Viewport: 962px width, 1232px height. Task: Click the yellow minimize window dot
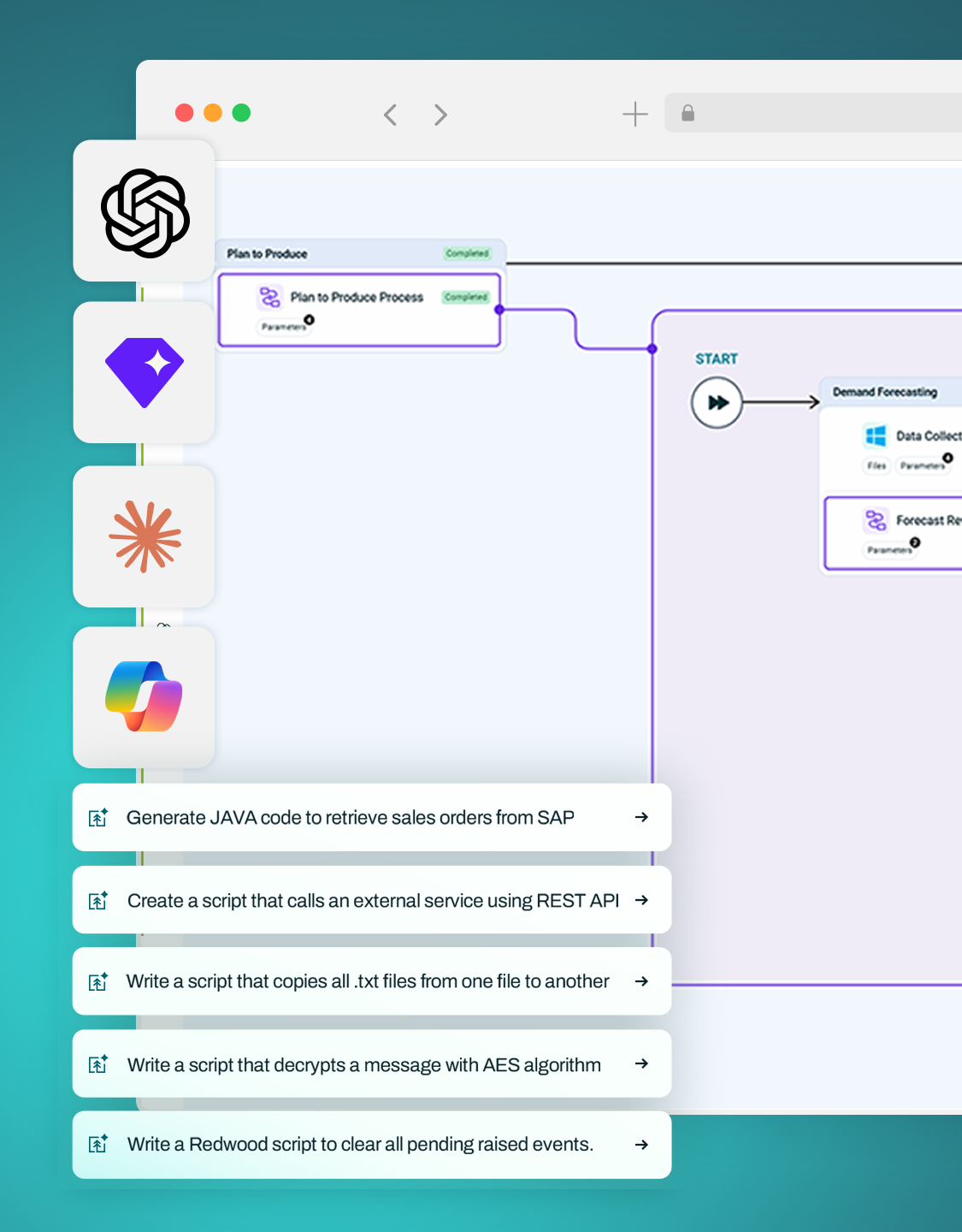pos(213,113)
